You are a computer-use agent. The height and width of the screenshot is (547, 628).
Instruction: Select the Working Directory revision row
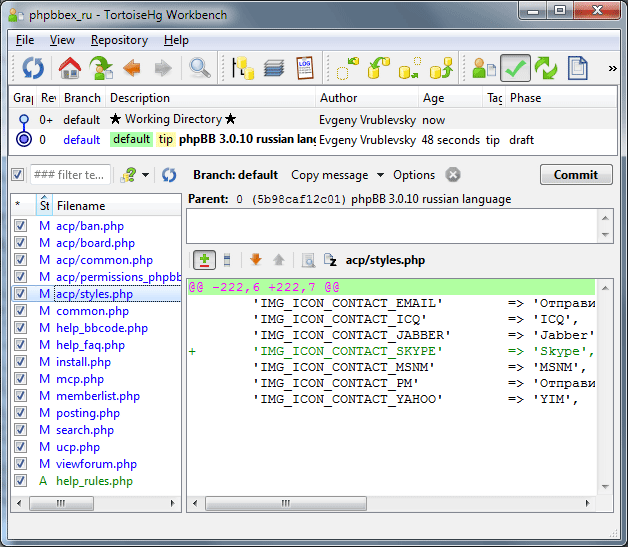pyautogui.click(x=312, y=119)
